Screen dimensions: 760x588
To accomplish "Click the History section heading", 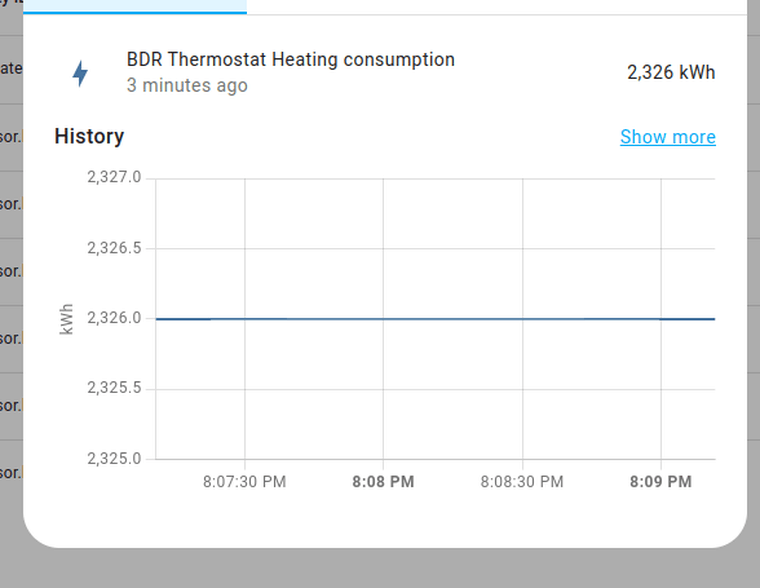I will point(89,136).
